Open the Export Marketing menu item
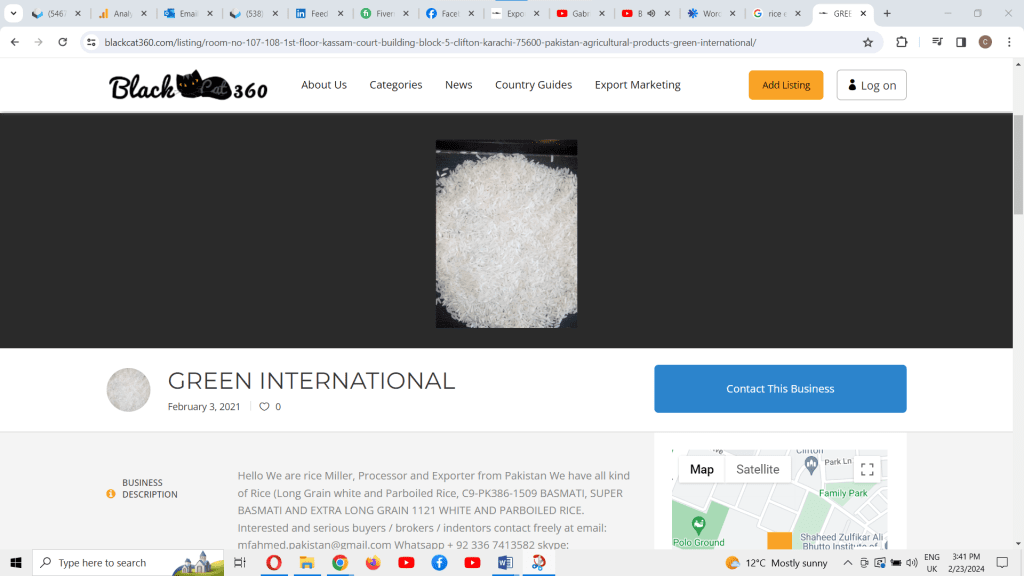This screenshot has width=1024, height=576. point(637,85)
